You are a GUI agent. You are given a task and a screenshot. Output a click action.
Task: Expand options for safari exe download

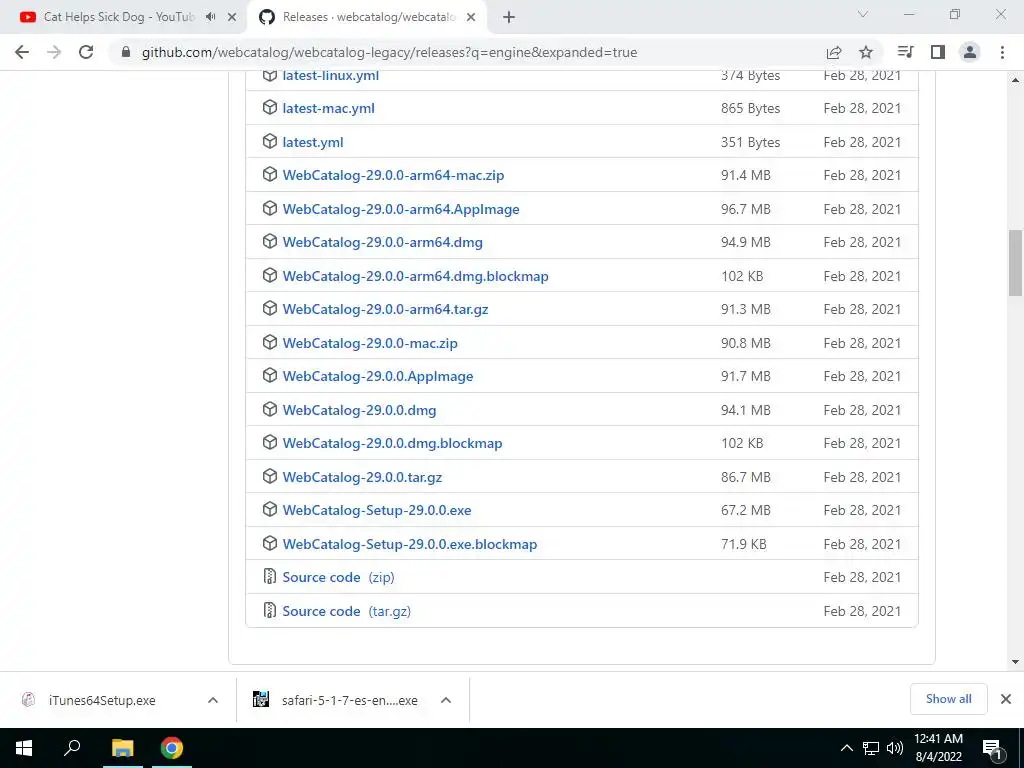[446, 700]
